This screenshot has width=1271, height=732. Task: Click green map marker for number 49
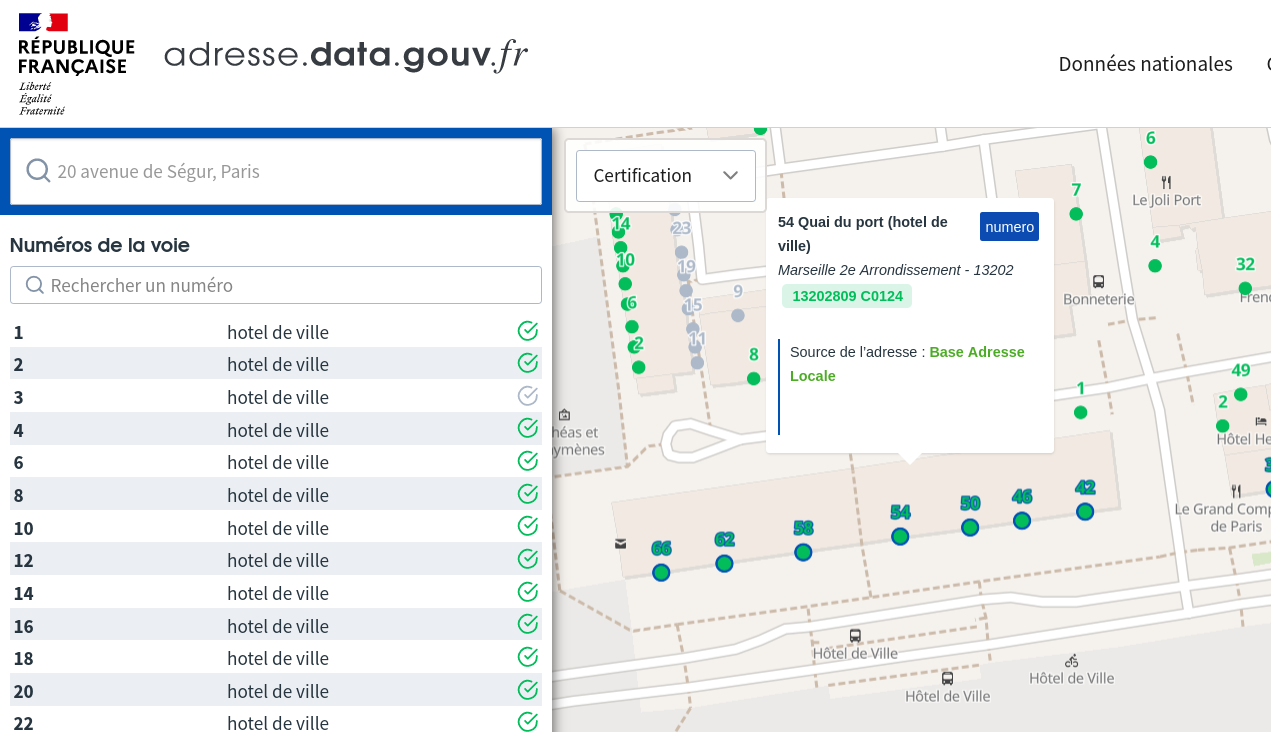click(1241, 394)
